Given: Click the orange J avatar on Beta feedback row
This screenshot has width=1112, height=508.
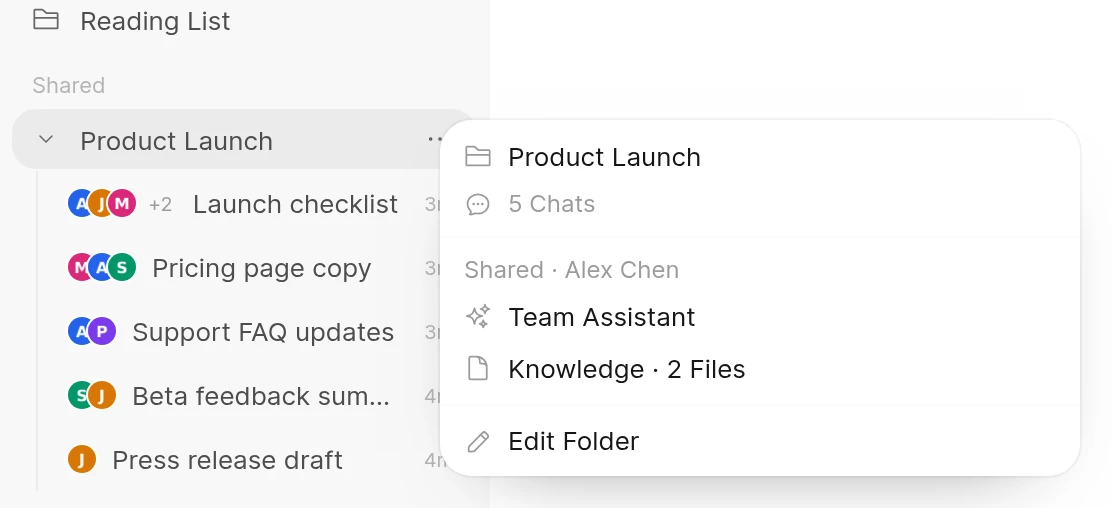Looking at the screenshot, I should click(x=102, y=395).
